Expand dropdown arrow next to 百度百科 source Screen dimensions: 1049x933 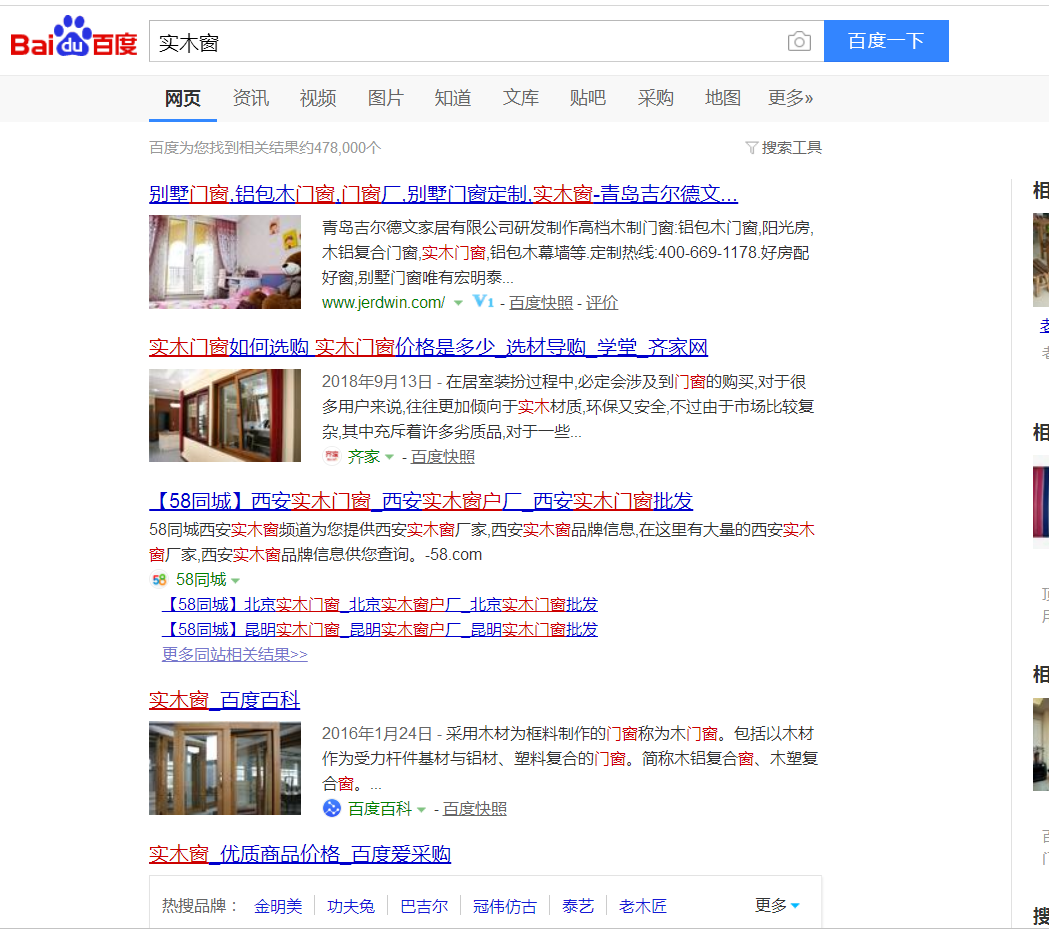[x=421, y=809]
